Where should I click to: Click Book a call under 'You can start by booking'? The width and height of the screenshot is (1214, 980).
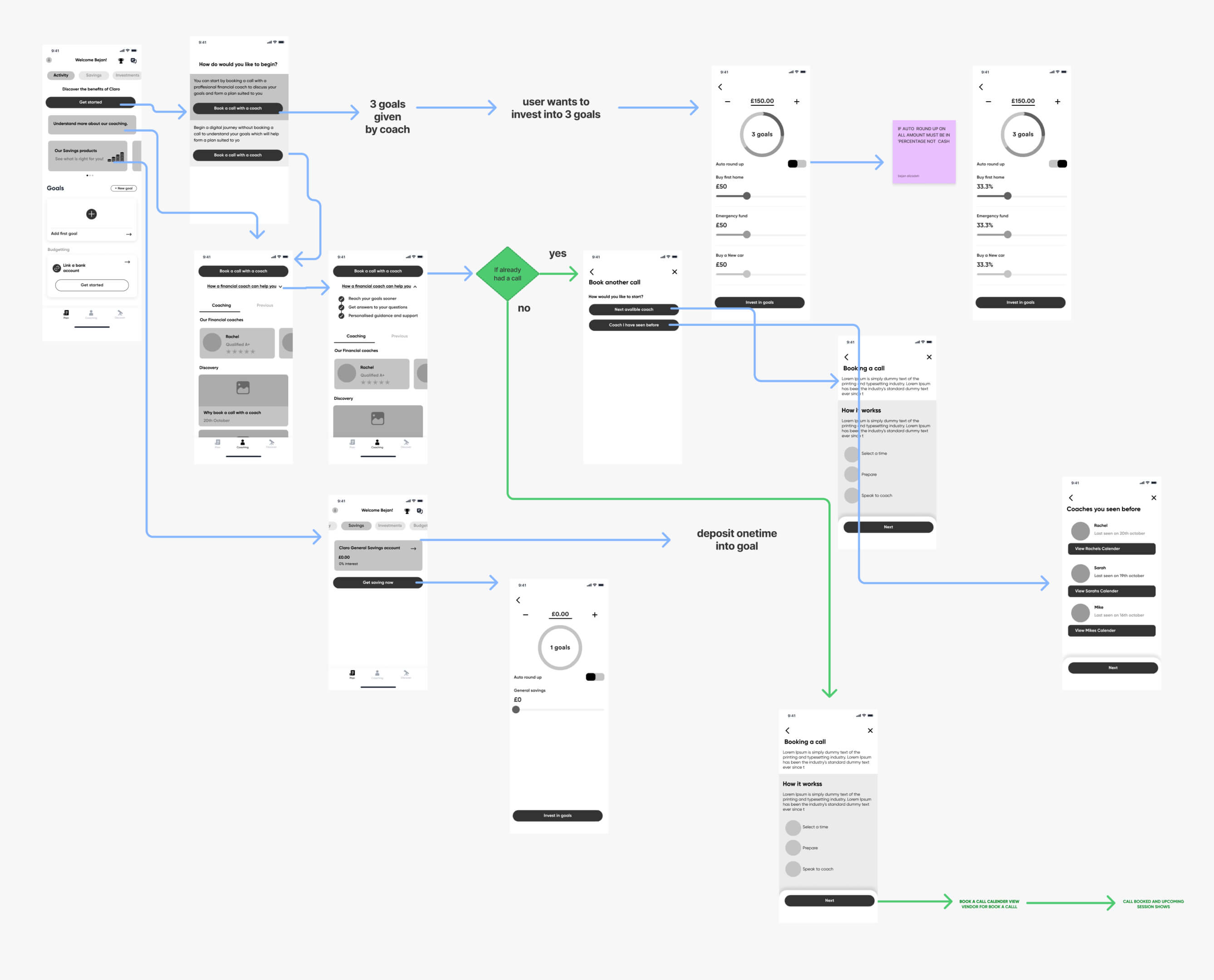[238, 108]
